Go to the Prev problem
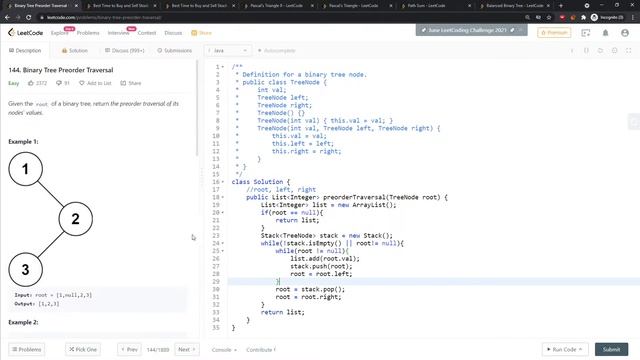640x360 pixels. click(x=129, y=349)
